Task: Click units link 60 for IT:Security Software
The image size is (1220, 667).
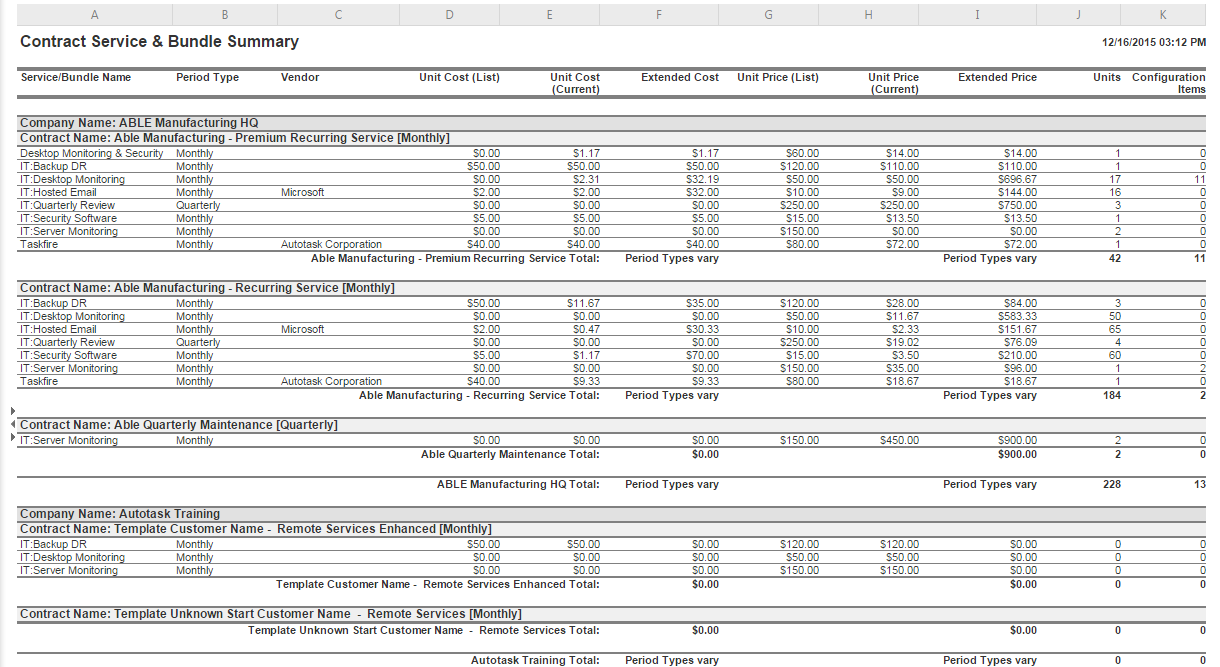Action: pyautogui.click(x=1114, y=355)
